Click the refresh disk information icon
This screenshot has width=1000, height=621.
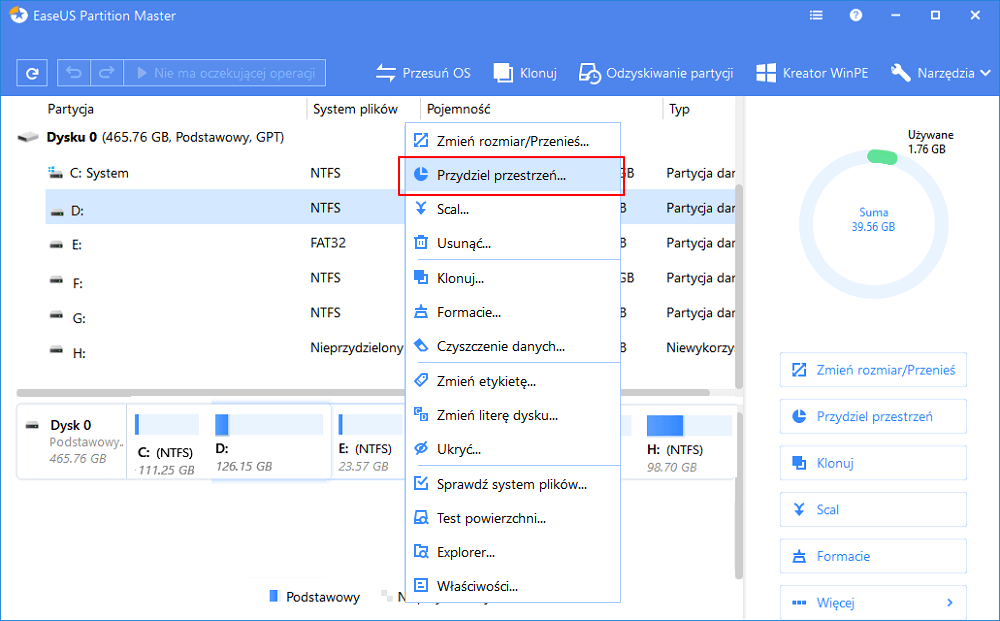32,73
